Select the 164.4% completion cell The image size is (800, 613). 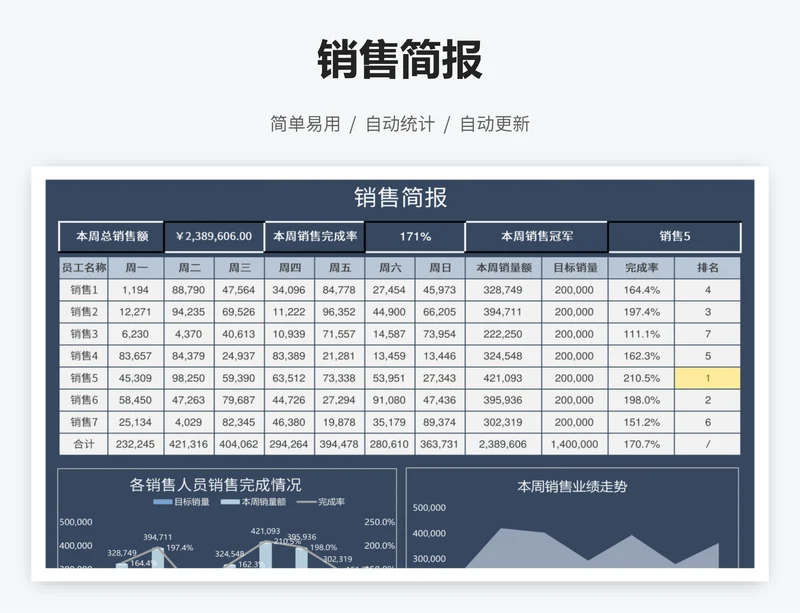point(641,290)
